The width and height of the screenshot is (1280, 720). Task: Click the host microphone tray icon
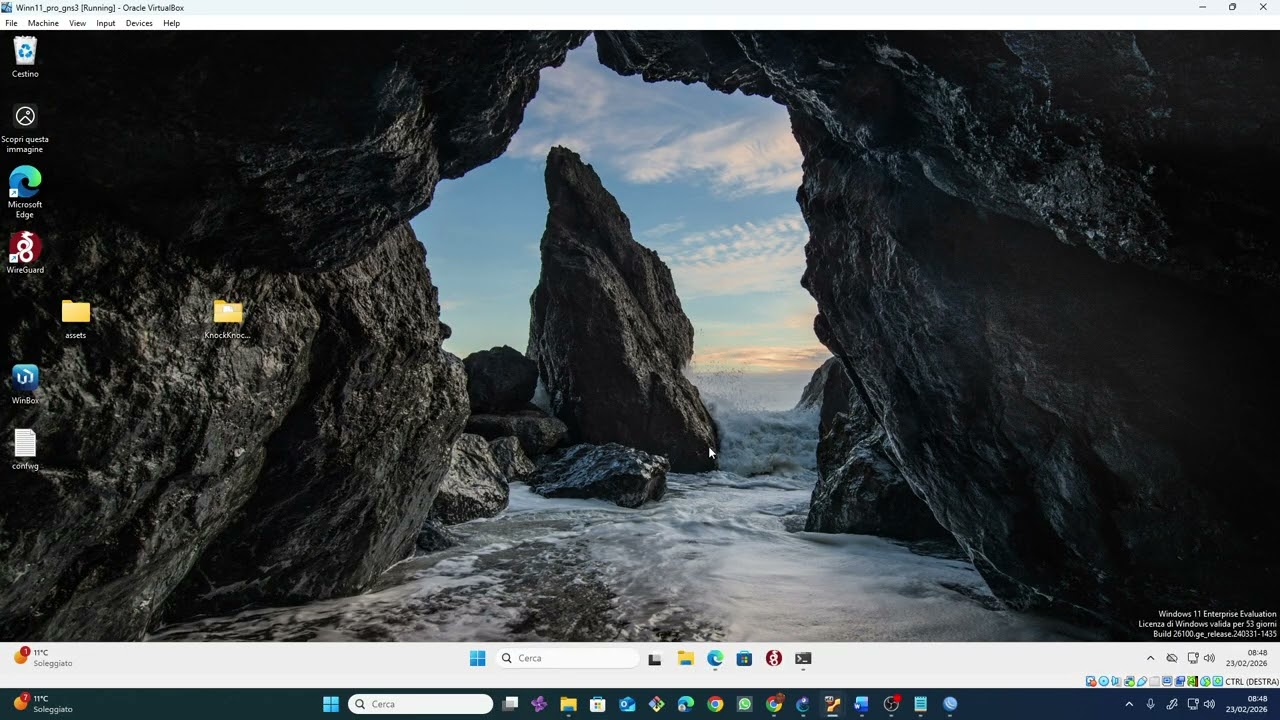tap(1151, 704)
